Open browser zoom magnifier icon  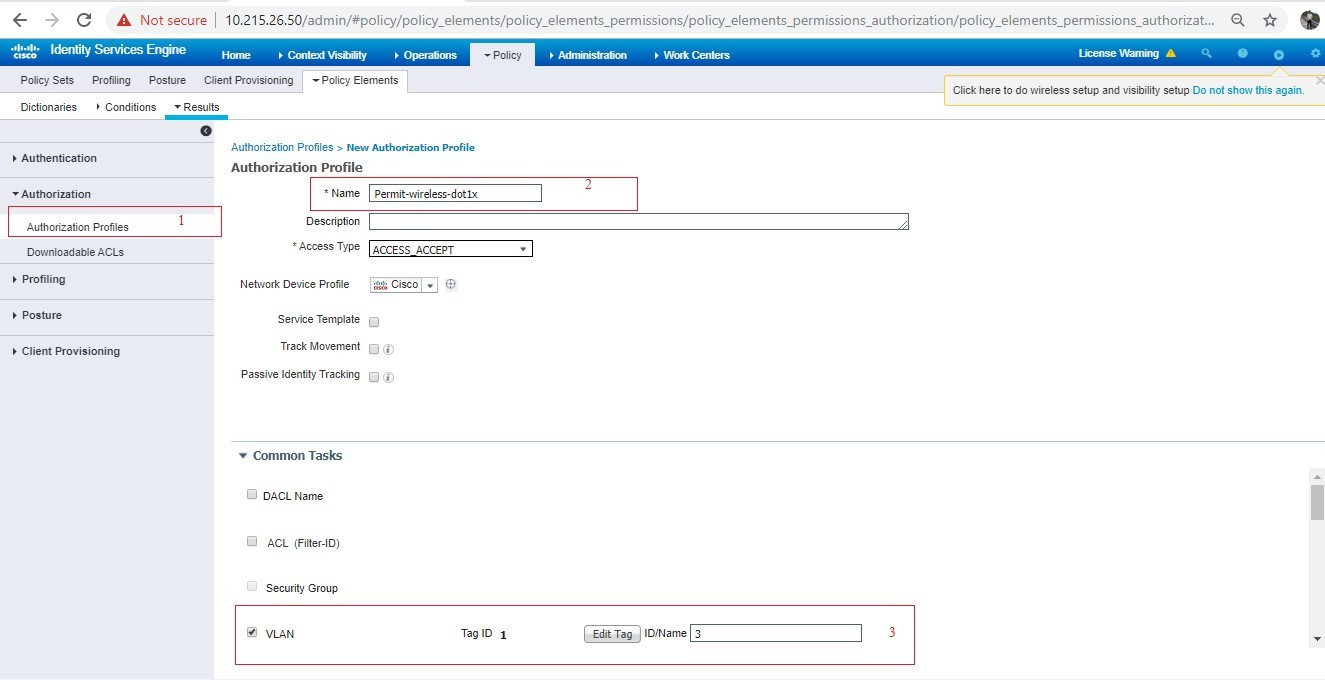coord(1238,20)
